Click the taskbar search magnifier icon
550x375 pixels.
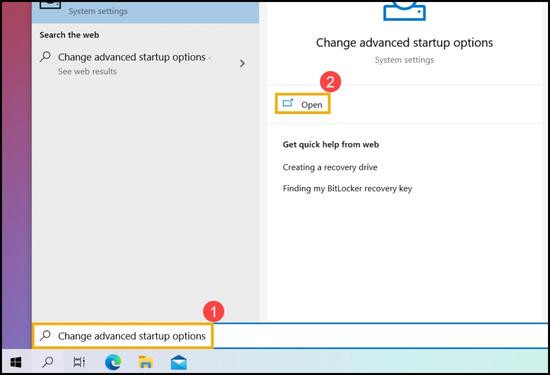tap(48, 362)
